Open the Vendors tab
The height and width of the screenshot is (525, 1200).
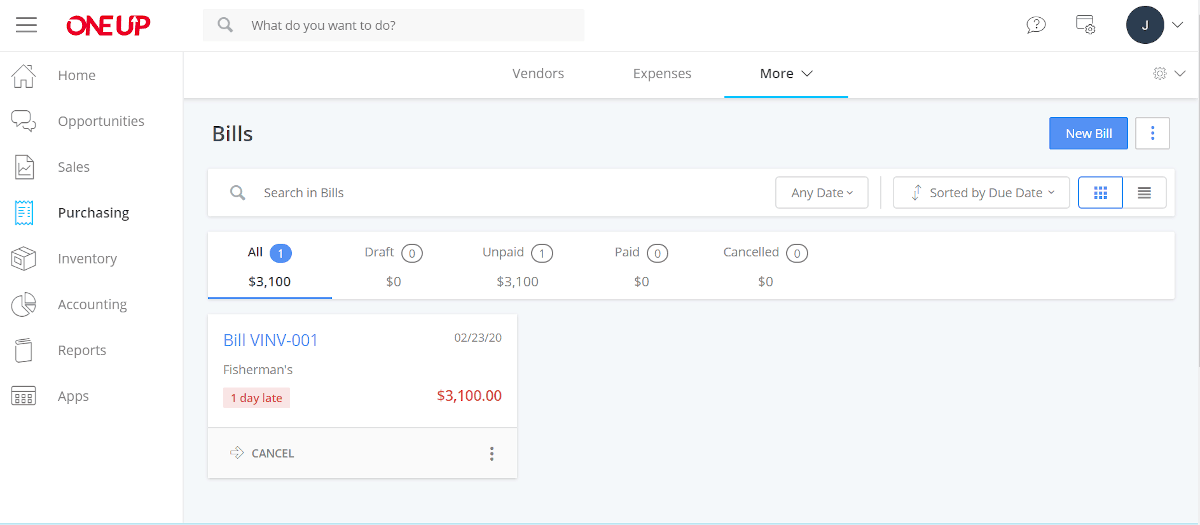coord(538,74)
